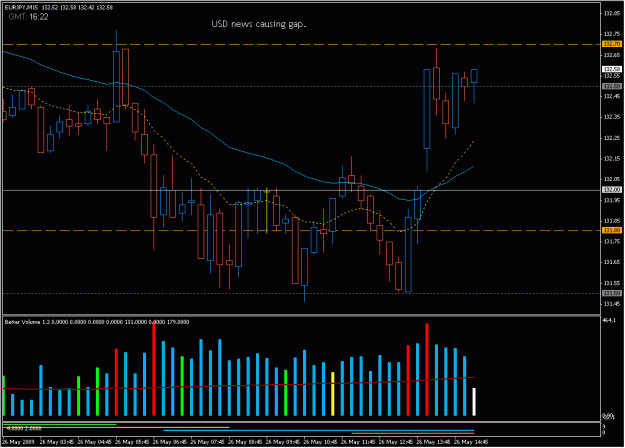Click the '26 May 09:45' time axis label
The width and height of the screenshot is (625, 448).
coord(283,442)
